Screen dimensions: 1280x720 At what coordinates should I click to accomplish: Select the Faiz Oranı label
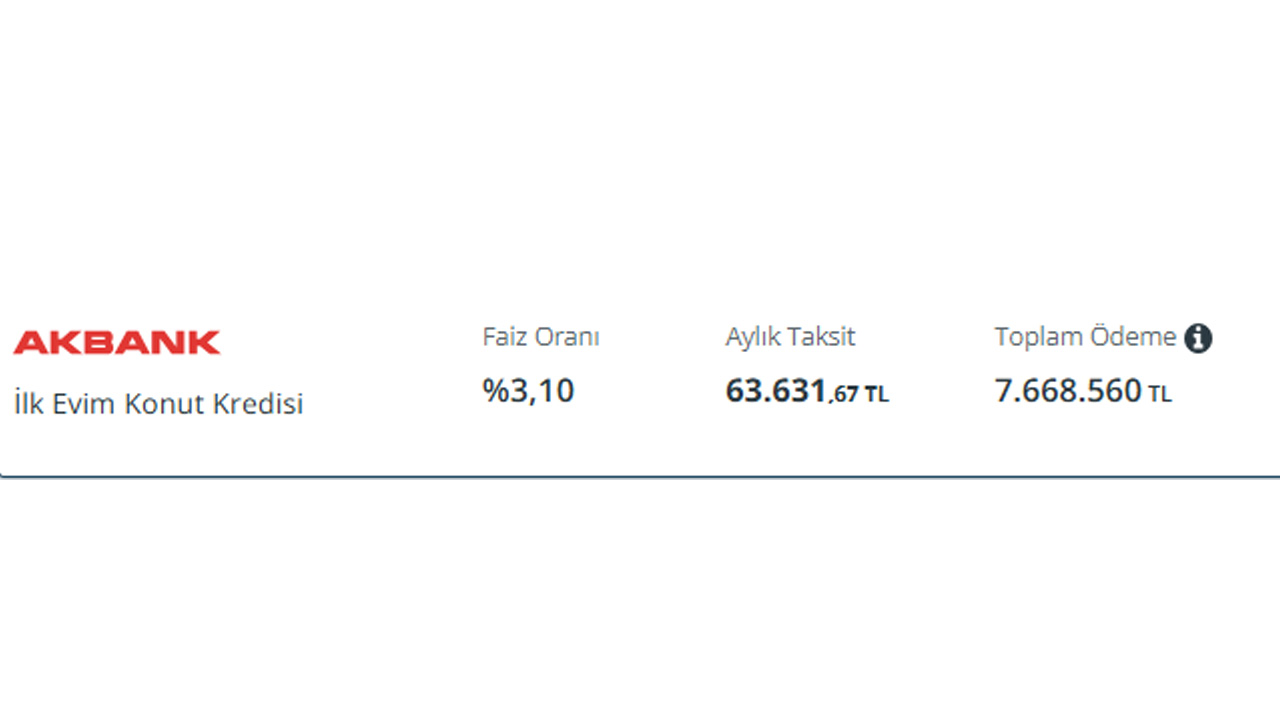pos(541,337)
